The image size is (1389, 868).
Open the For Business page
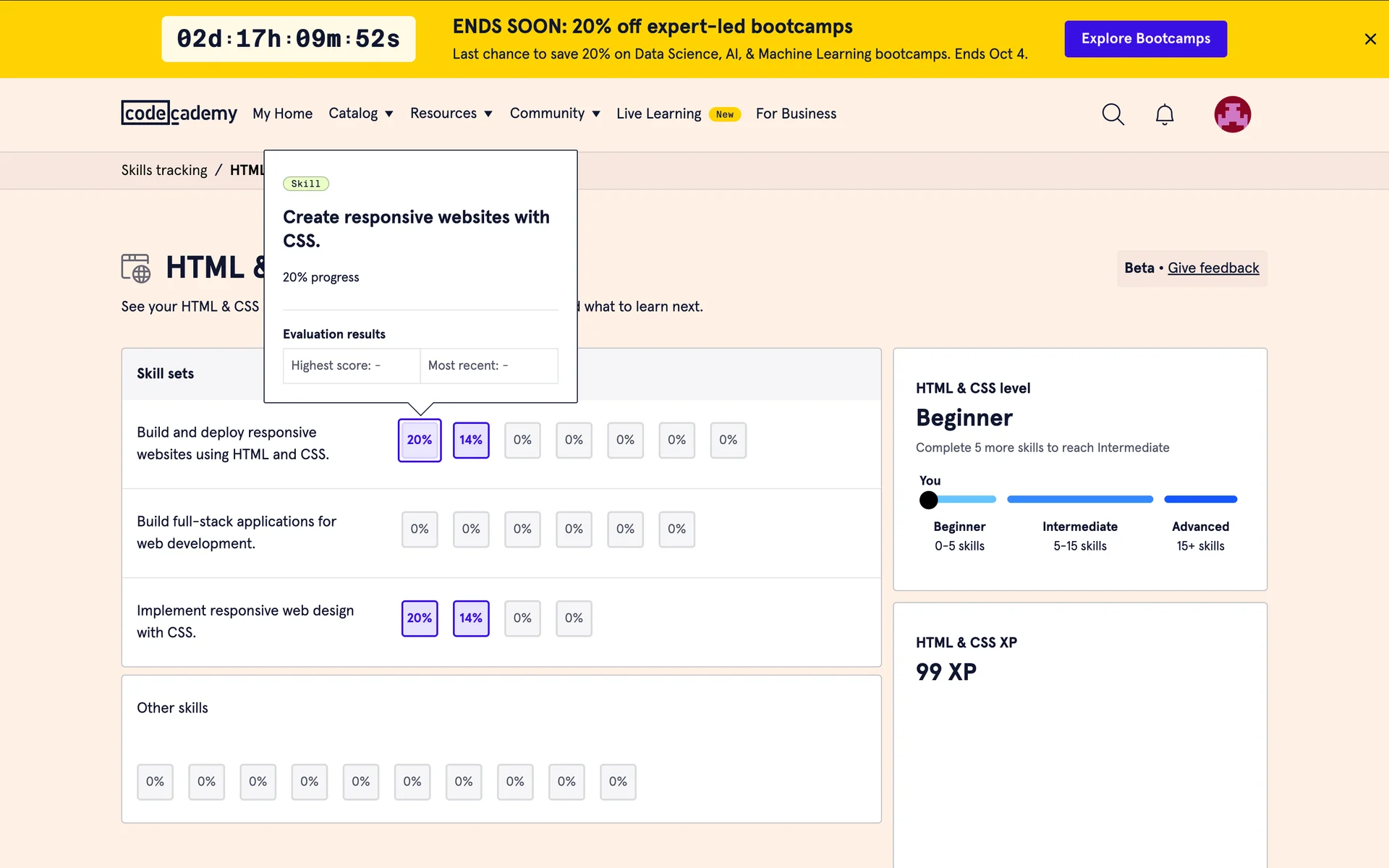(796, 114)
